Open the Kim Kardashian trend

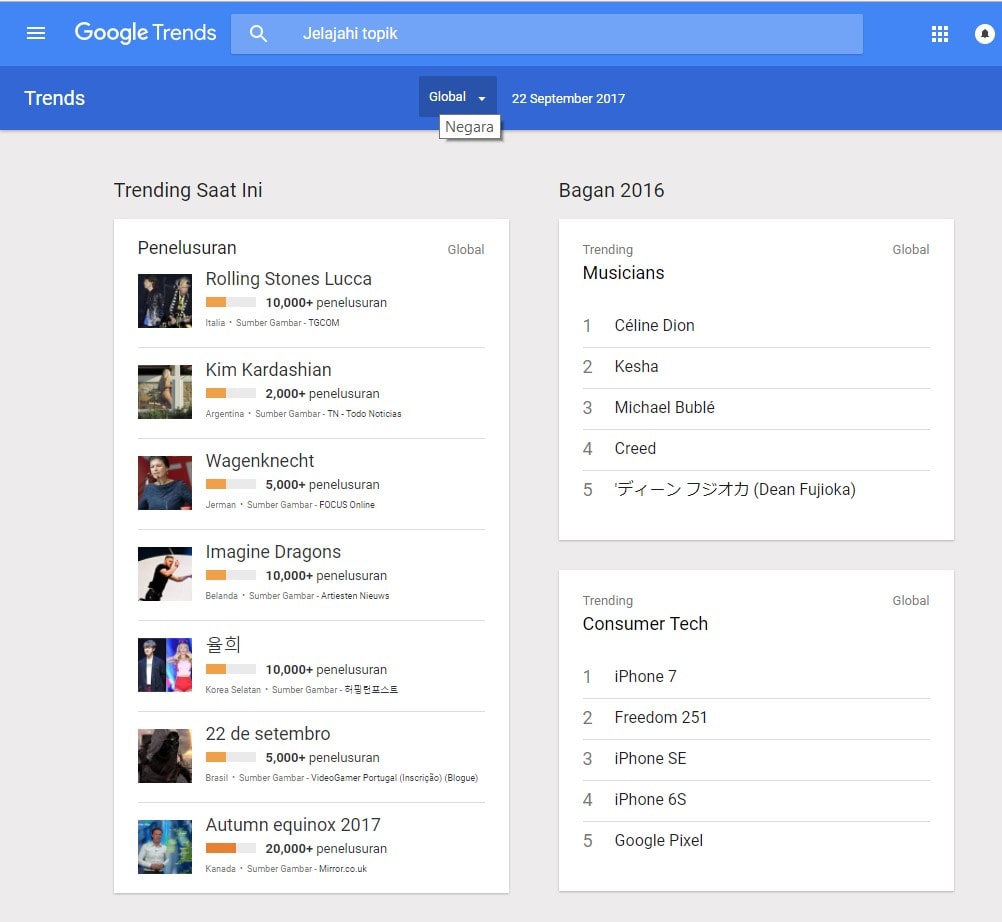point(268,369)
